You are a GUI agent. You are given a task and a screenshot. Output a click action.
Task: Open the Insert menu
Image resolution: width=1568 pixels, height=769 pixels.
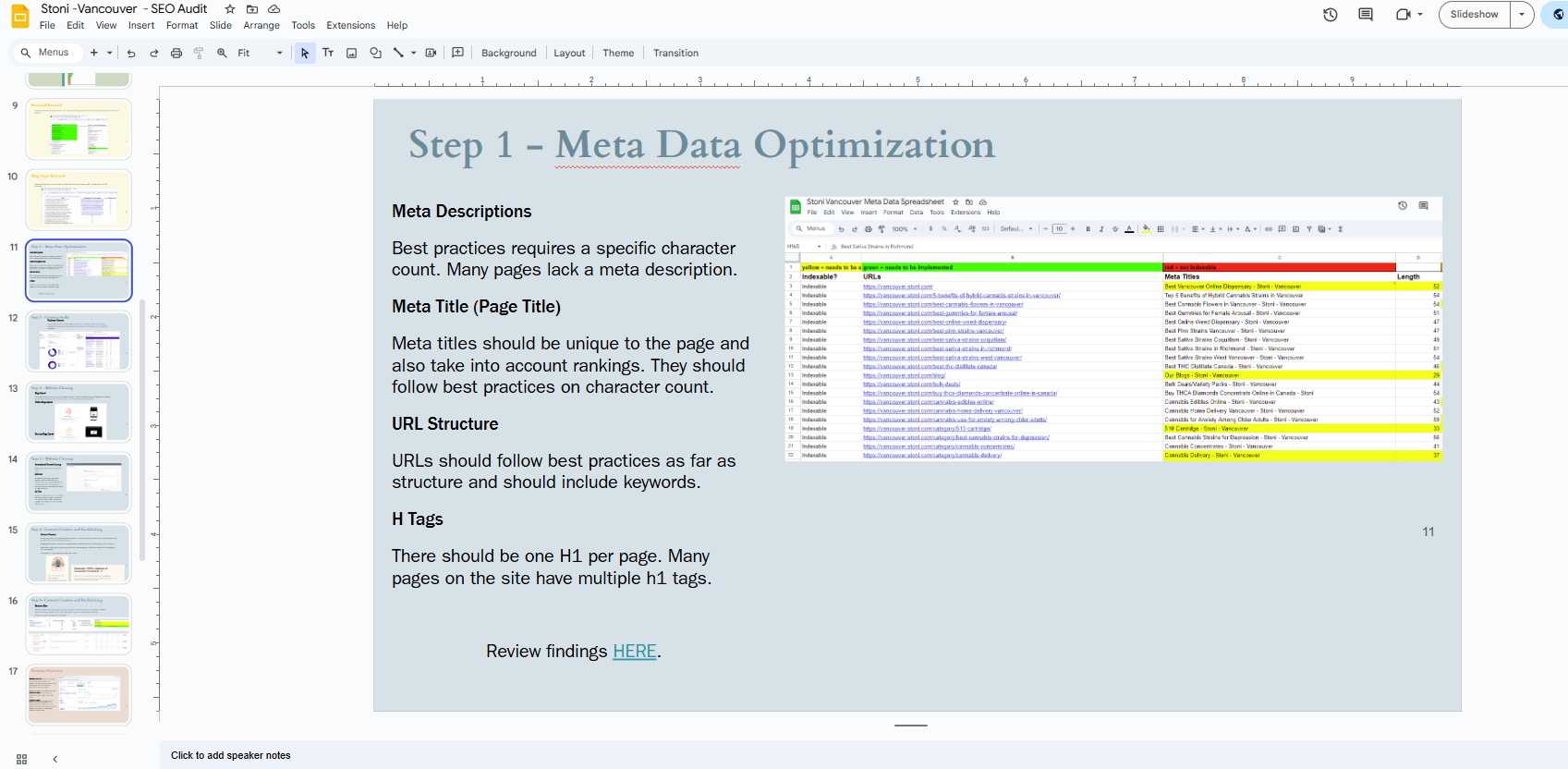(141, 26)
